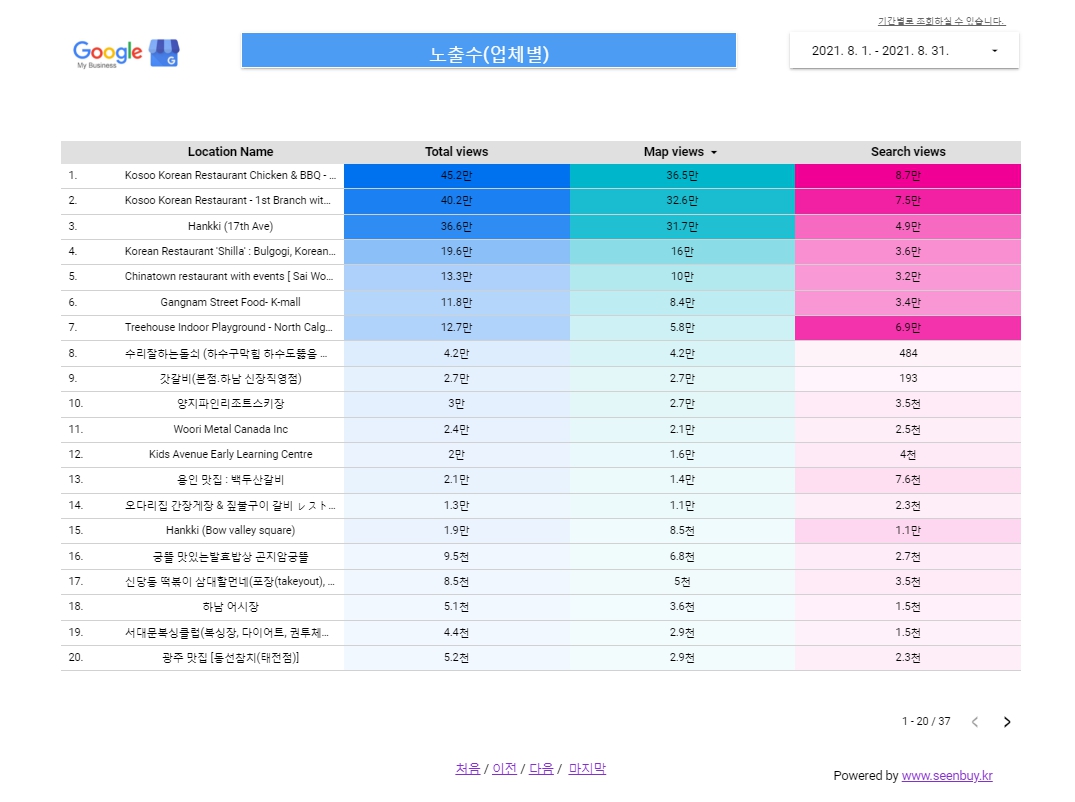Click the 처음 pagination link
Image resolution: width=1075 pixels, height=802 pixels.
466,768
